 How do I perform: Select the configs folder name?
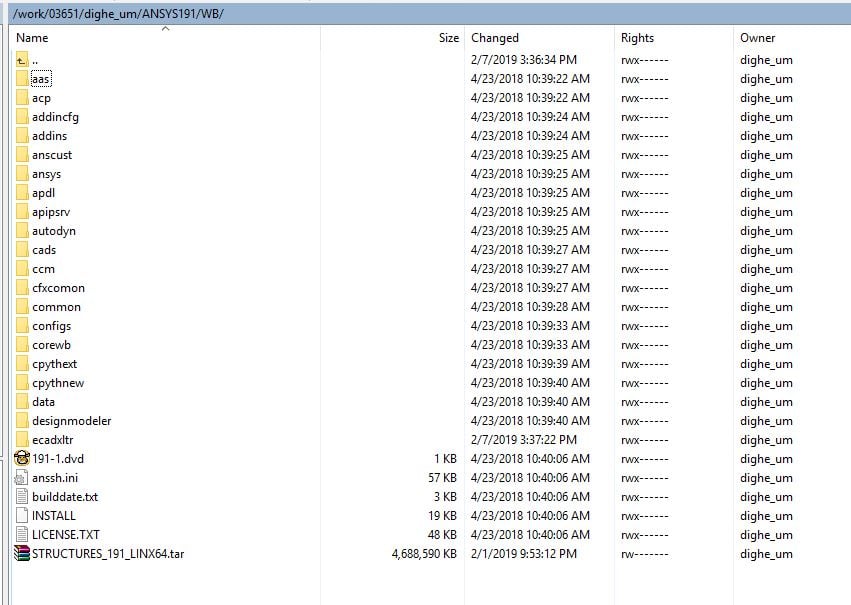pyautogui.click(x=52, y=326)
